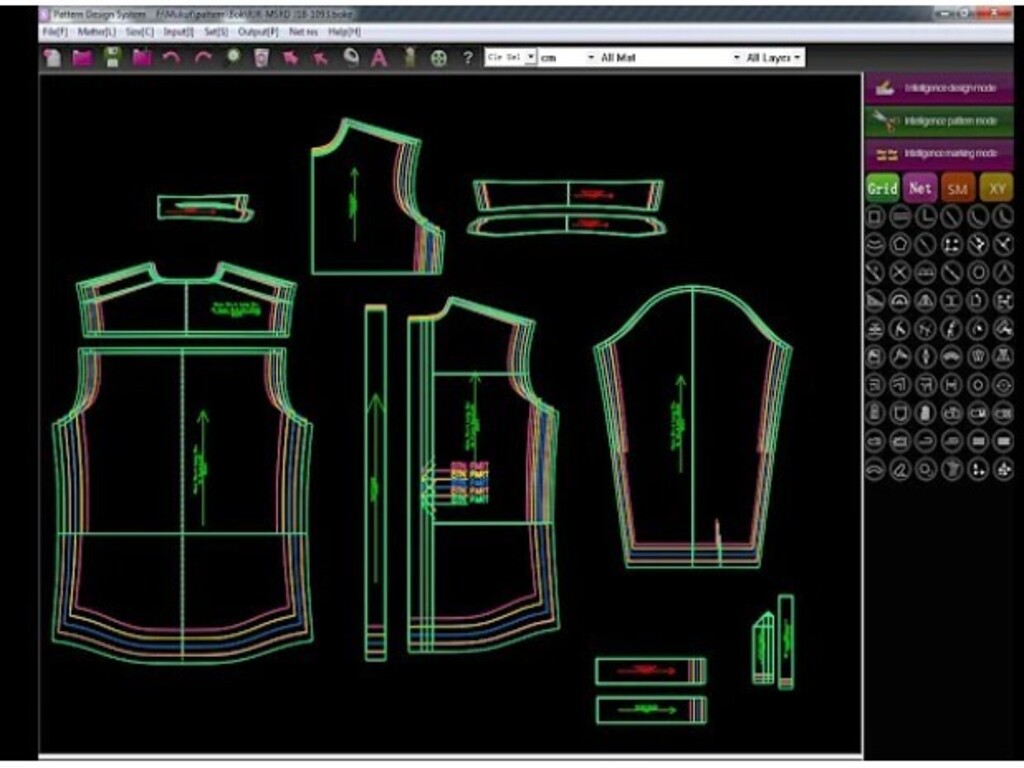Open the Output[P] menu
Screen dimensions: 1024x768
pyautogui.click(x=258, y=32)
